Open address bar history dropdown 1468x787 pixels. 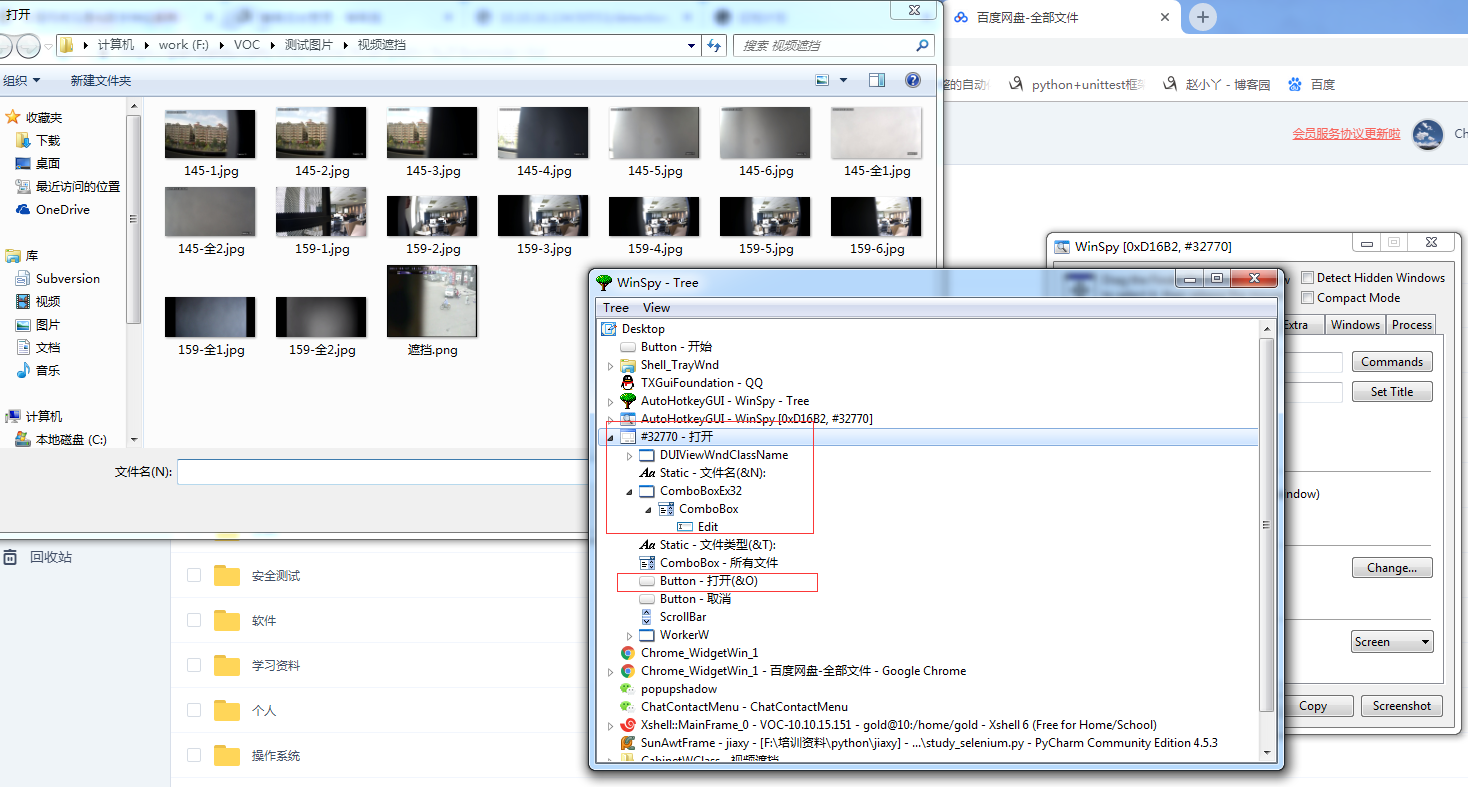pyautogui.click(x=692, y=45)
